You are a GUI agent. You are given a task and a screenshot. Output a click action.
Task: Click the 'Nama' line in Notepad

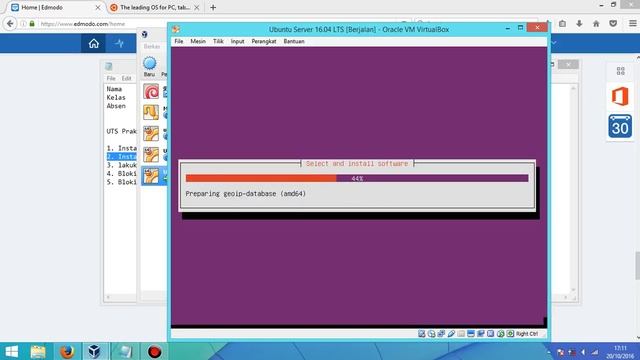click(x=114, y=89)
